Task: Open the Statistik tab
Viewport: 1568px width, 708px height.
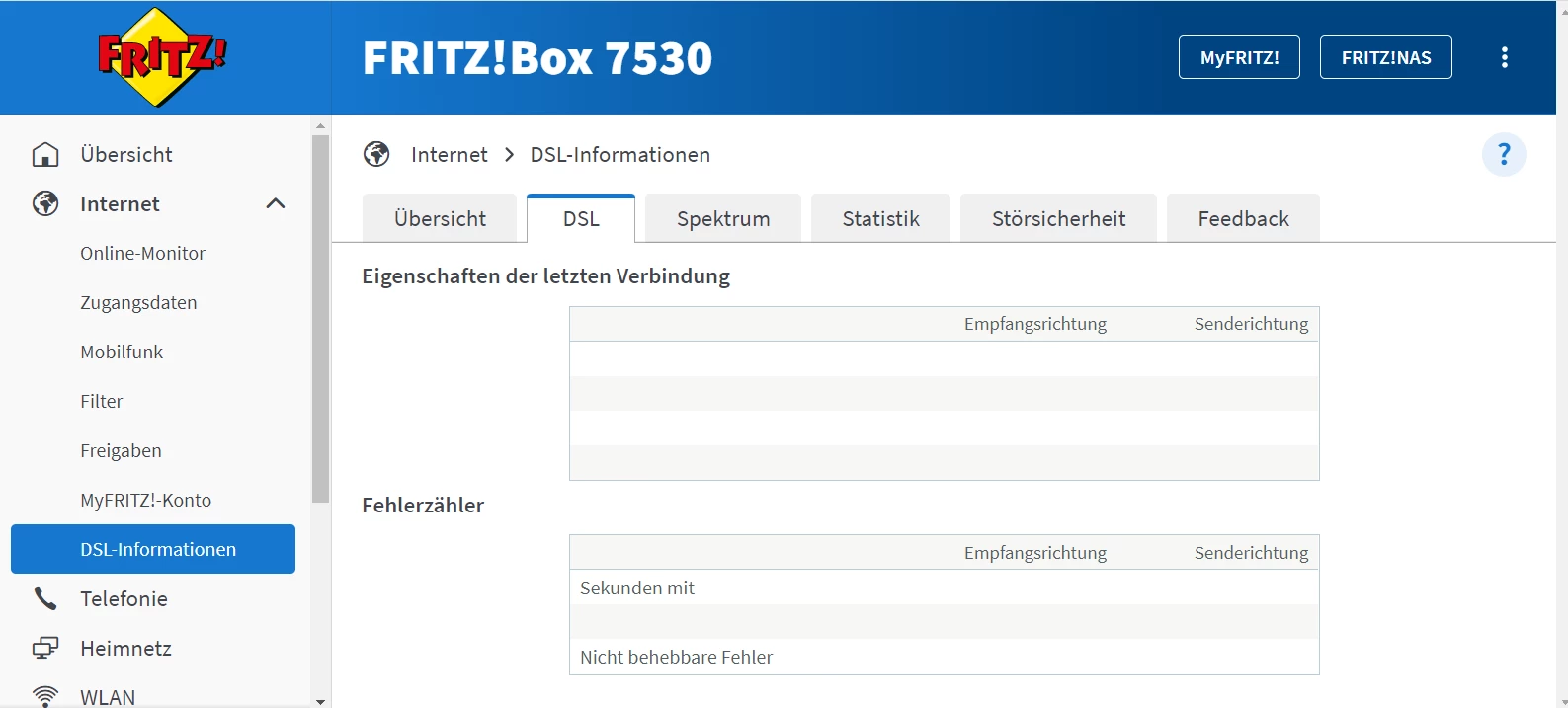Action: (x=880, y=218)
